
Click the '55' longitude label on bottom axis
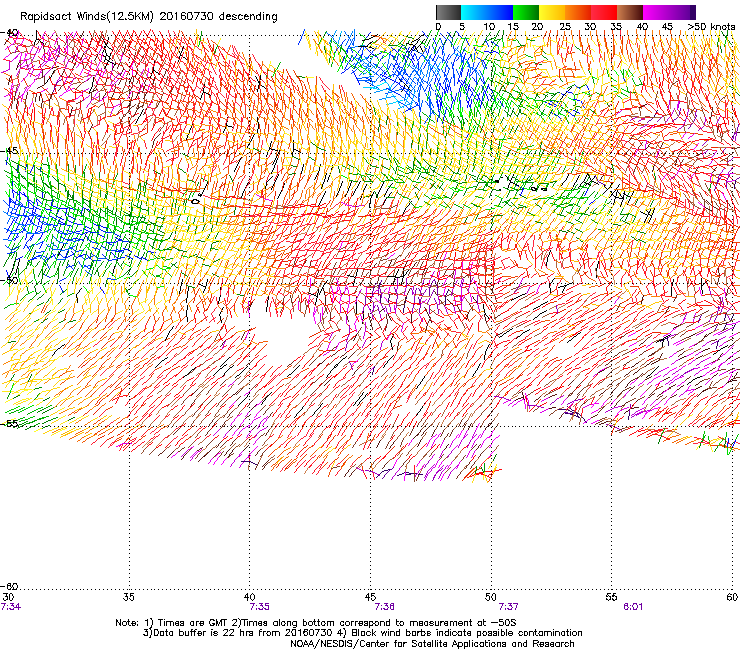[x=611, y=597]
